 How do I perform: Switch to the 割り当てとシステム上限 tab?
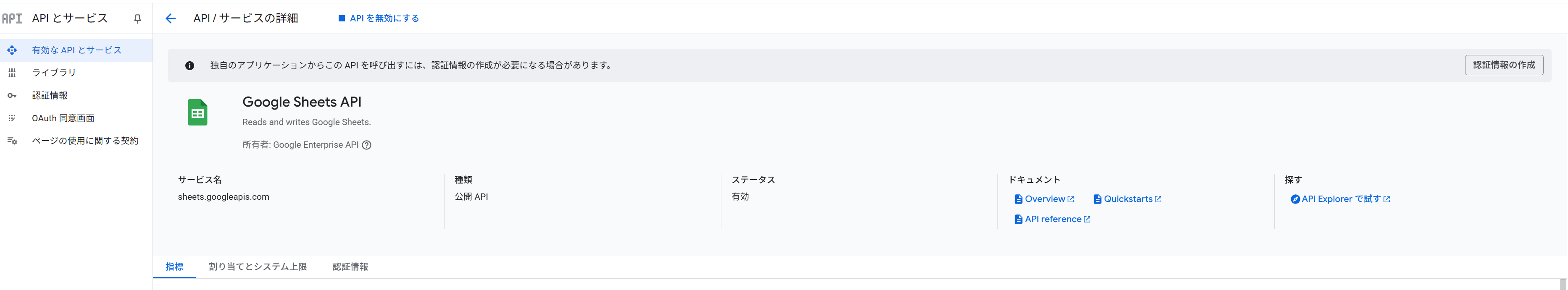(x=258, y=267)
